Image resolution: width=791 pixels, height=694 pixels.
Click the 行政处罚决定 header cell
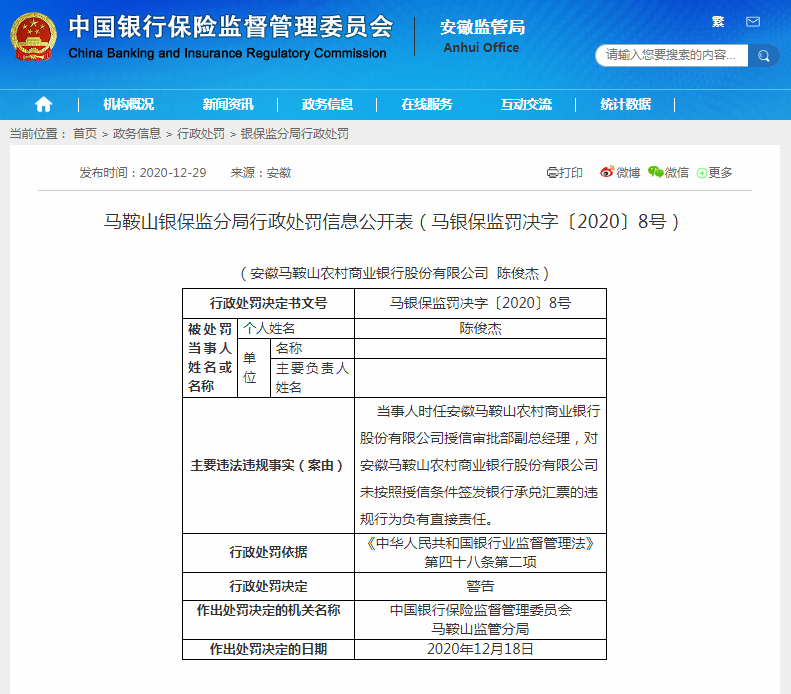pyautogui.click(x=268, y=586)
